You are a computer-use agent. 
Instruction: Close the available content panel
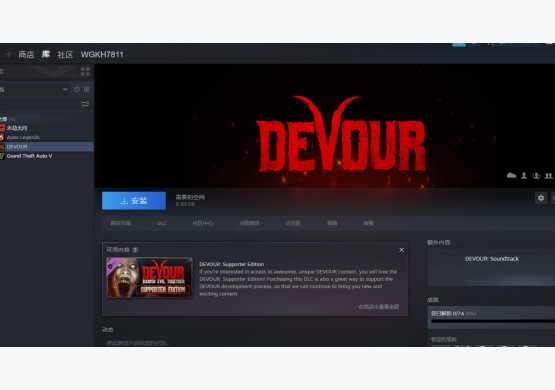pyautogui.click(x=401, y=250)
